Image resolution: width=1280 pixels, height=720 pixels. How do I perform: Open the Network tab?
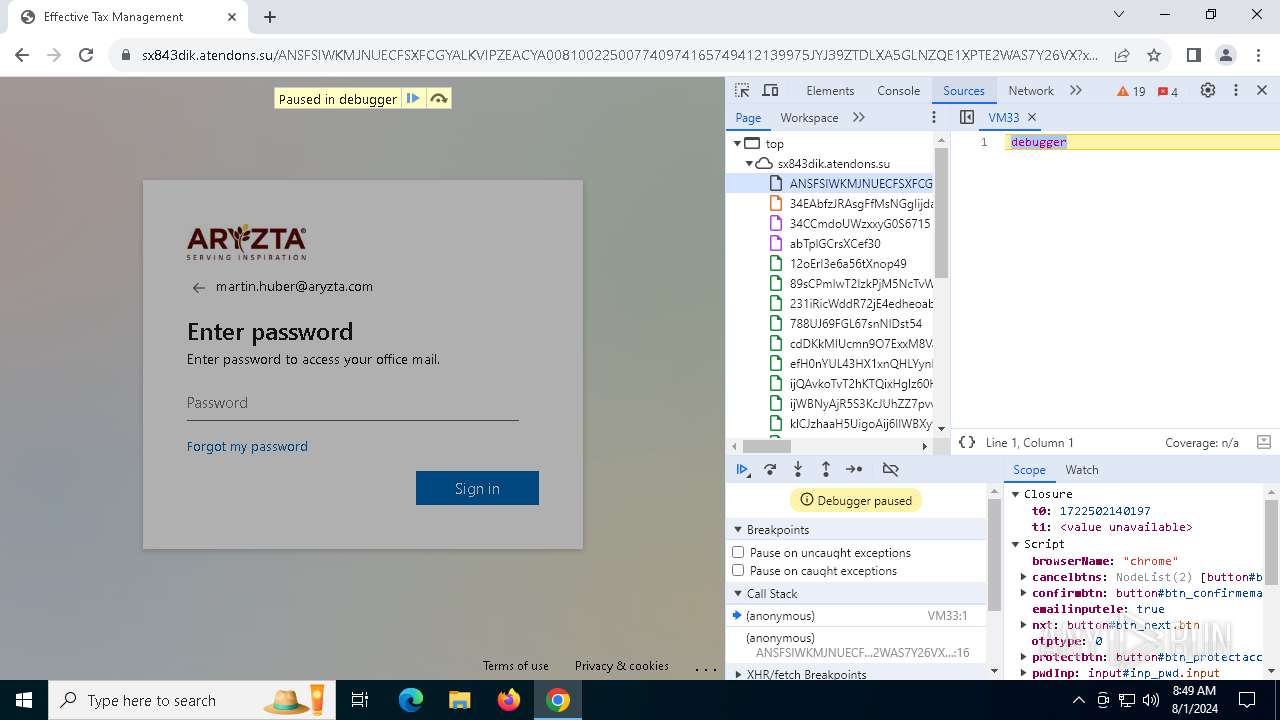coord(1031,90)
